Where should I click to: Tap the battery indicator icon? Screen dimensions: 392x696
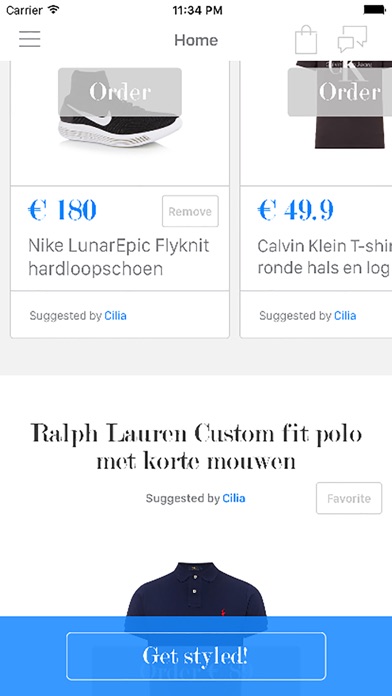click(375, 9)
